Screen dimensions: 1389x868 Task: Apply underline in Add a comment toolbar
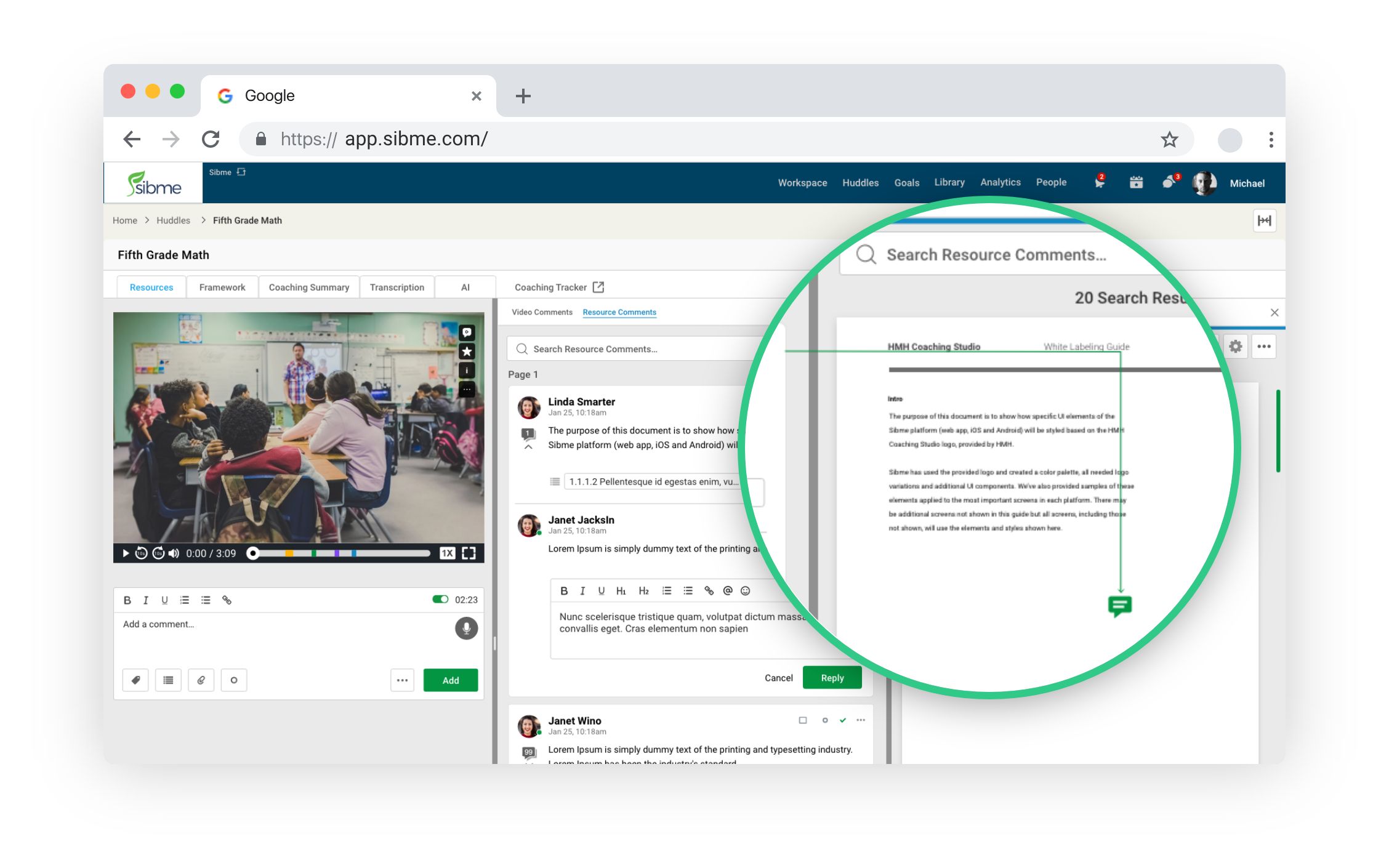click(x=164, y=600)
